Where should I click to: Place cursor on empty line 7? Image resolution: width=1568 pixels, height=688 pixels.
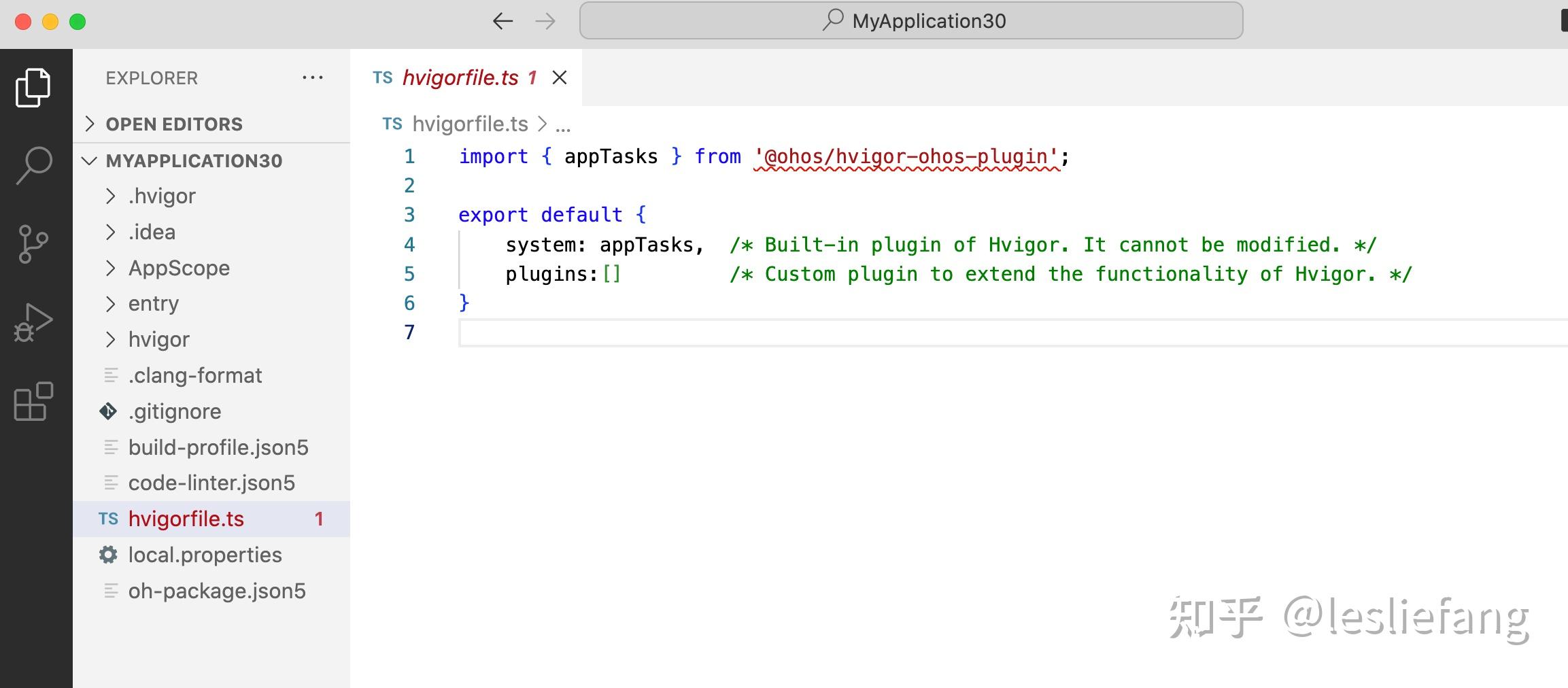coord(1013,332)
